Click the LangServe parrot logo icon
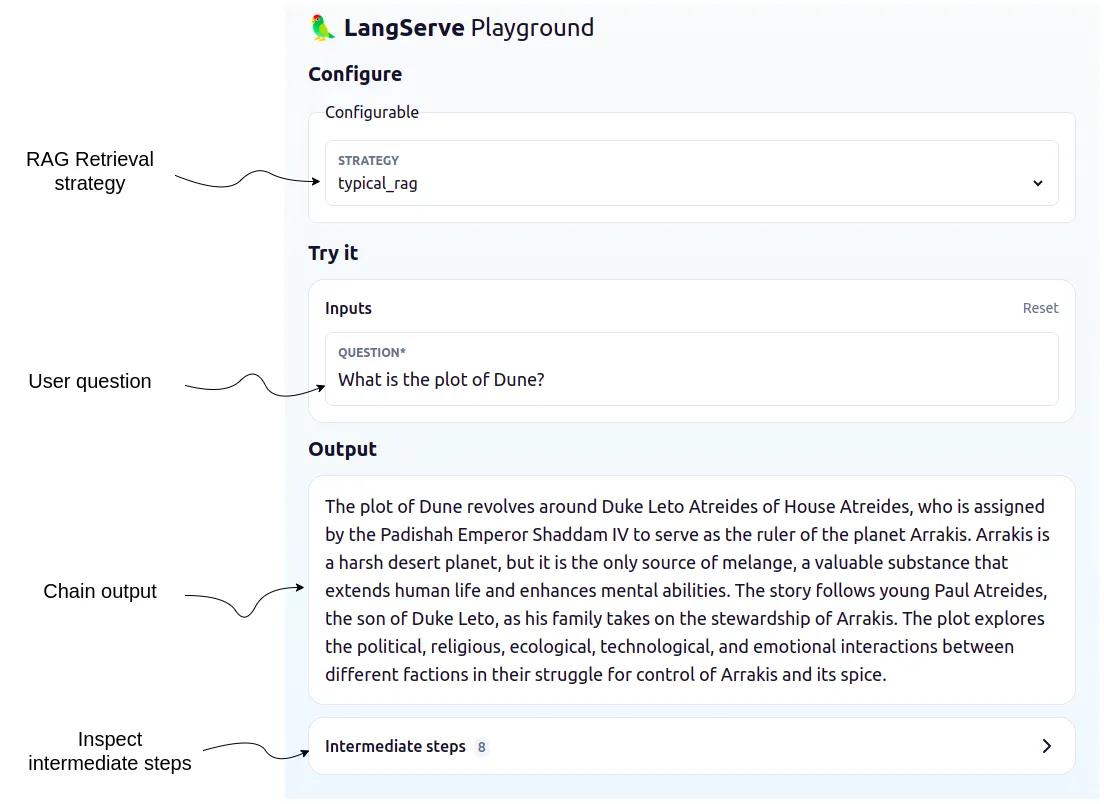 coord(320,27)
